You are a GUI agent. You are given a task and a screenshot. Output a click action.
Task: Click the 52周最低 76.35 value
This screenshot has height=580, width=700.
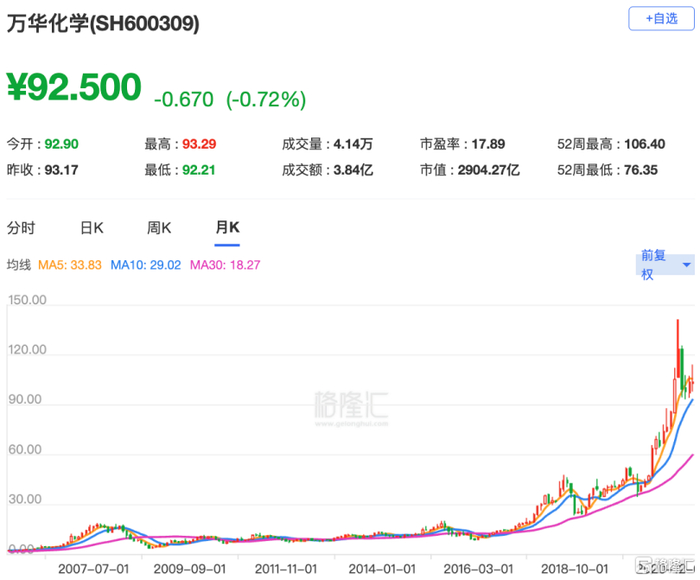(641, 170)
